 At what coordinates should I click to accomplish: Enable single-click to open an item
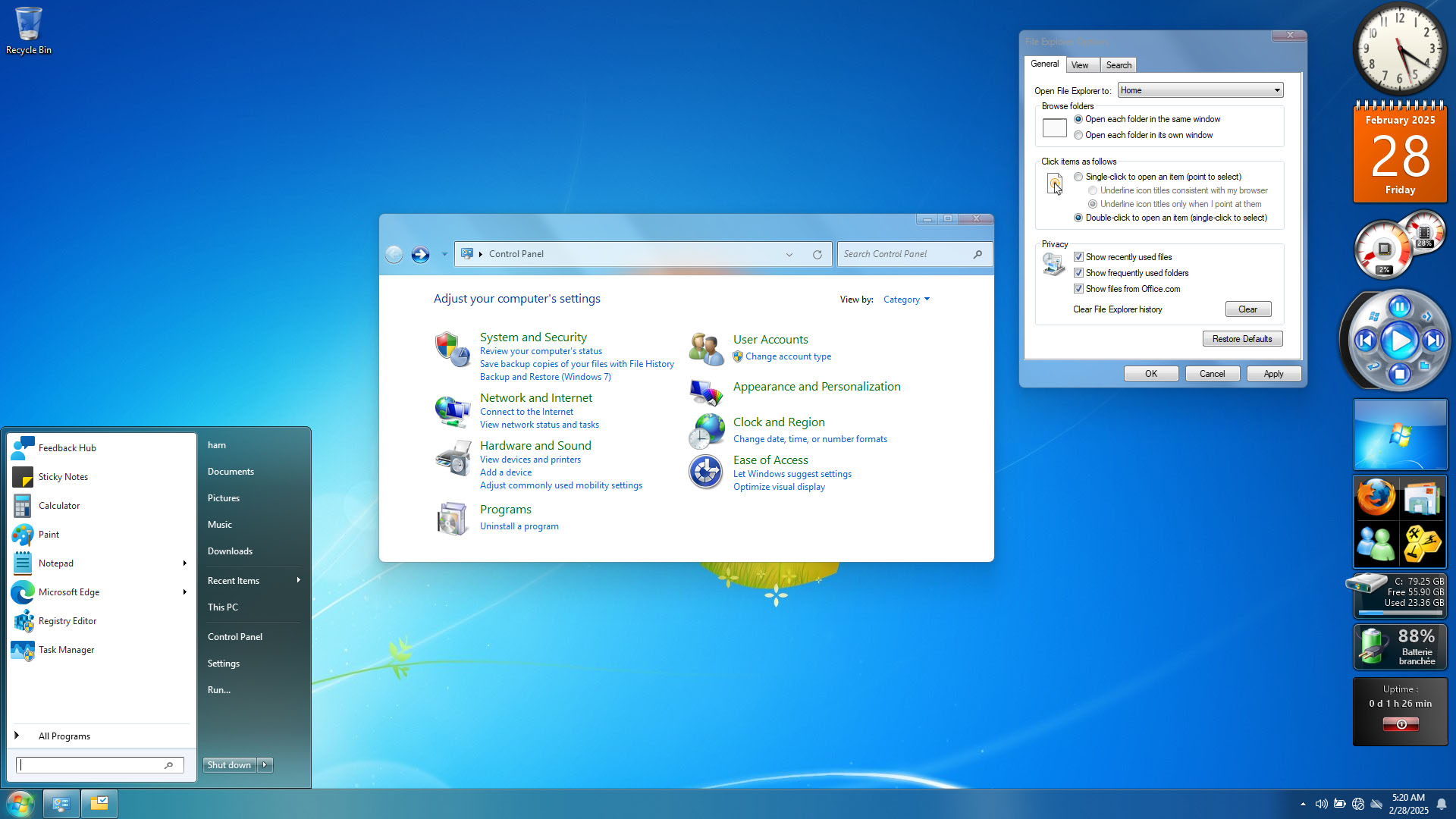pyautogui.click(x=1078, y=176)
